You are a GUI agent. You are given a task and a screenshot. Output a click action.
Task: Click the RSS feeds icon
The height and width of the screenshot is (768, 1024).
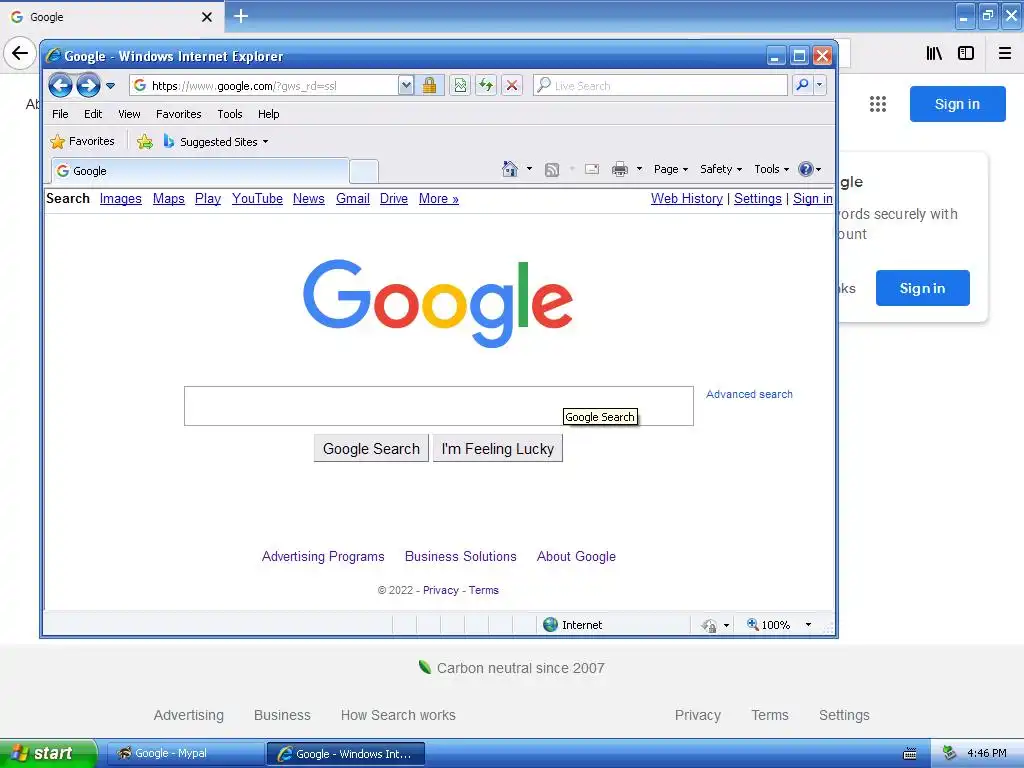[x=552, y=170]
